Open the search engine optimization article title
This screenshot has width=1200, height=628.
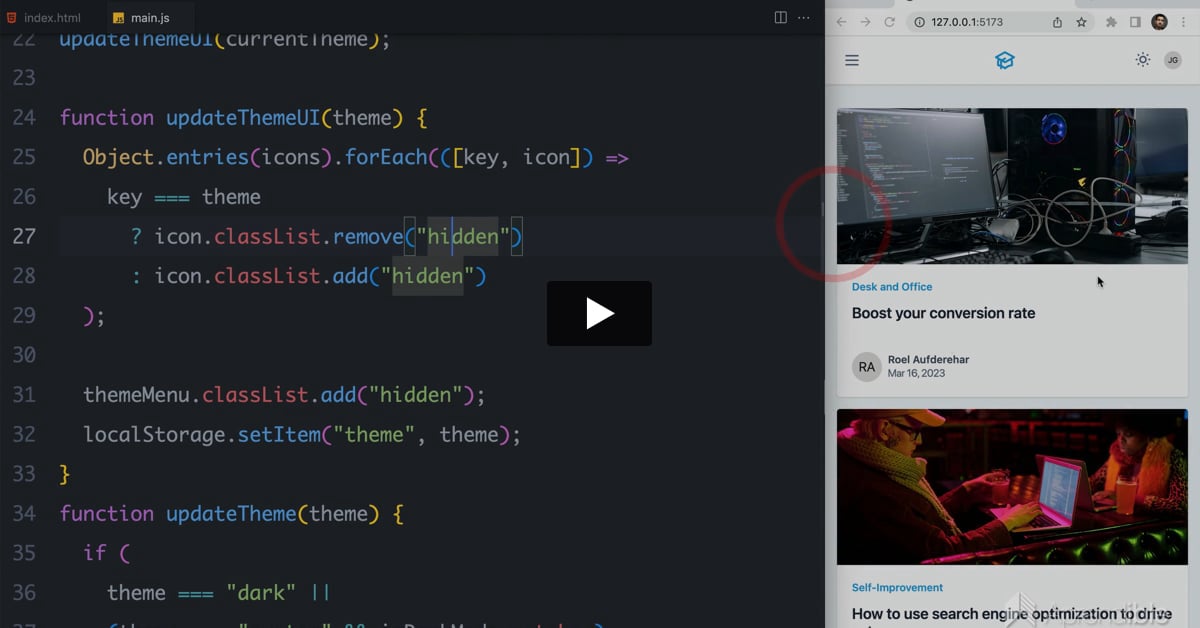pos(1011,614)
